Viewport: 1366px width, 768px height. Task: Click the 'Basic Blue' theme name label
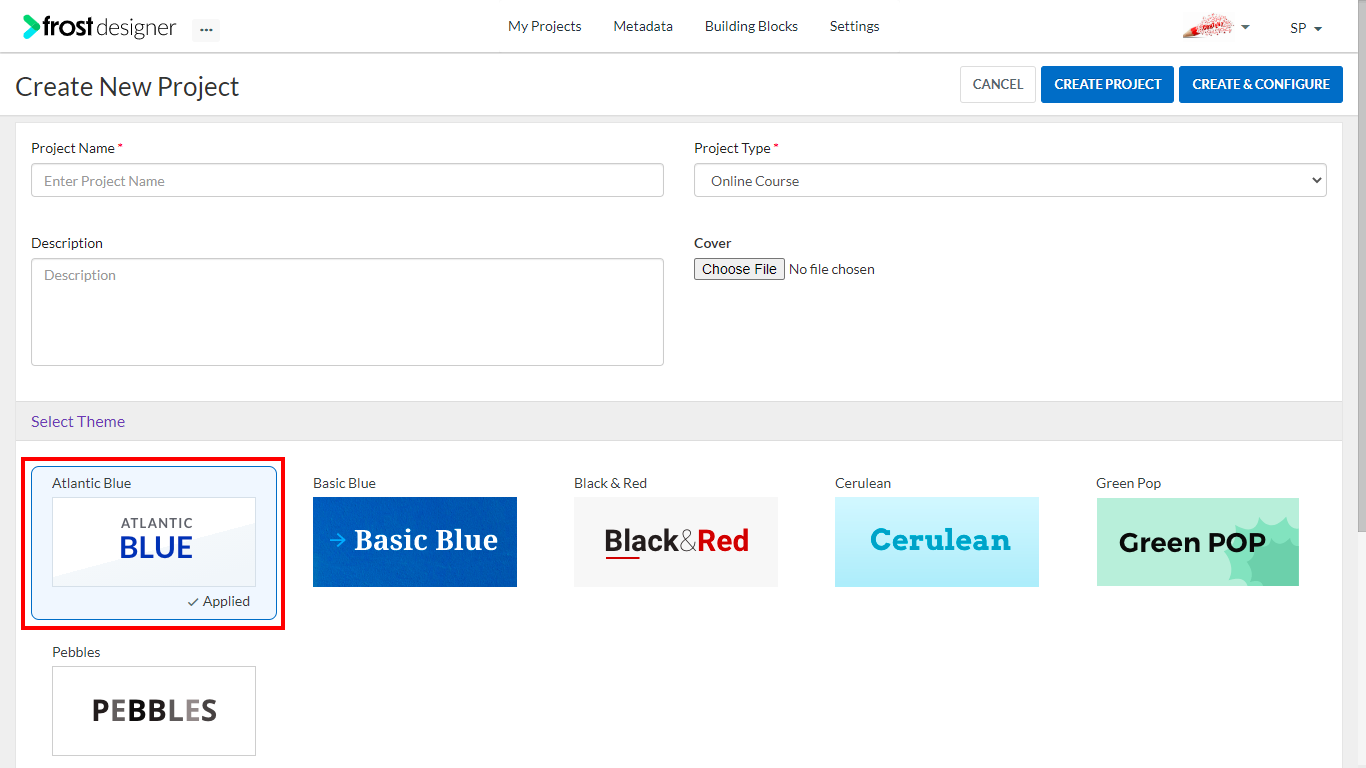click(344, 483)
